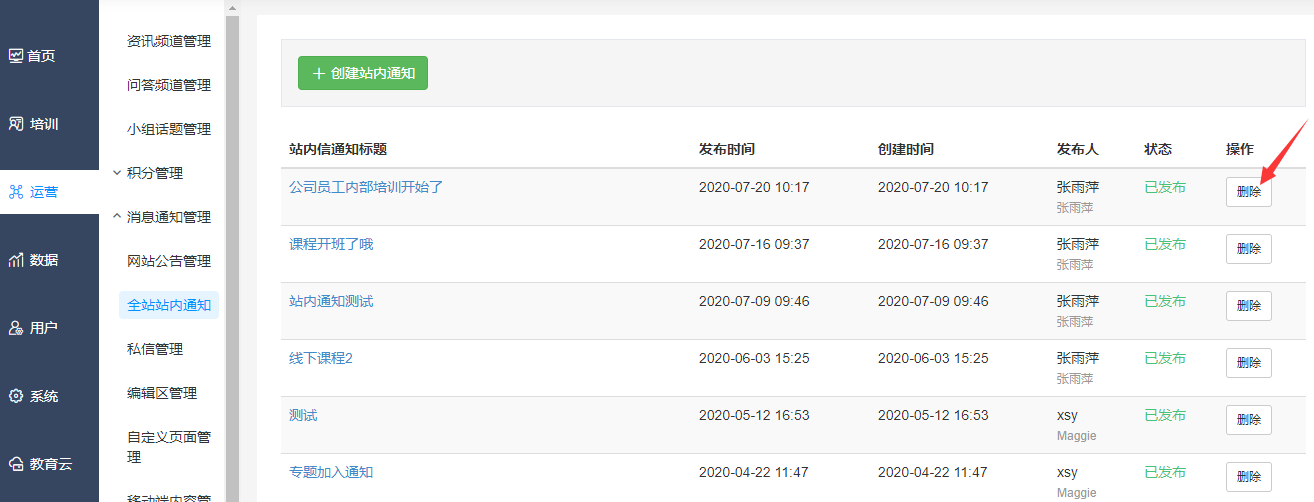Select 全站站内通知 menu item
1314x502 pixels.
tap(169, 305)
